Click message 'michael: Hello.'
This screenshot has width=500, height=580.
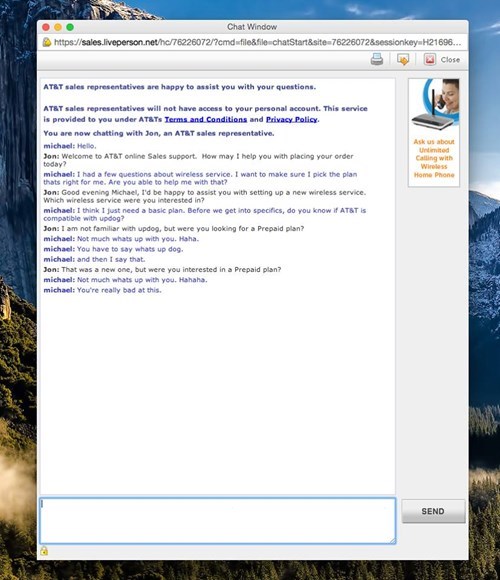70,146
